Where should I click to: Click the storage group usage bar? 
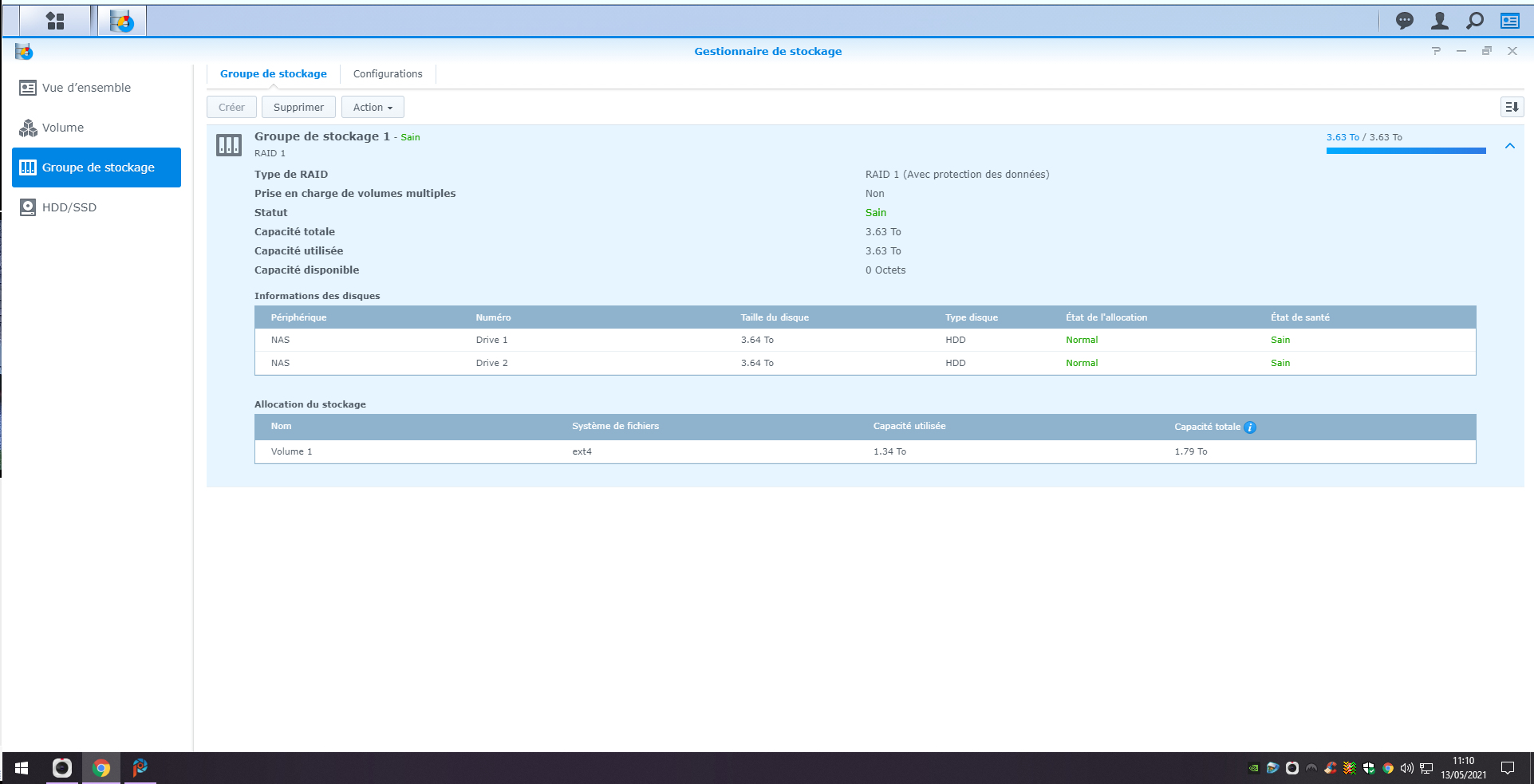coord(1406,150)
